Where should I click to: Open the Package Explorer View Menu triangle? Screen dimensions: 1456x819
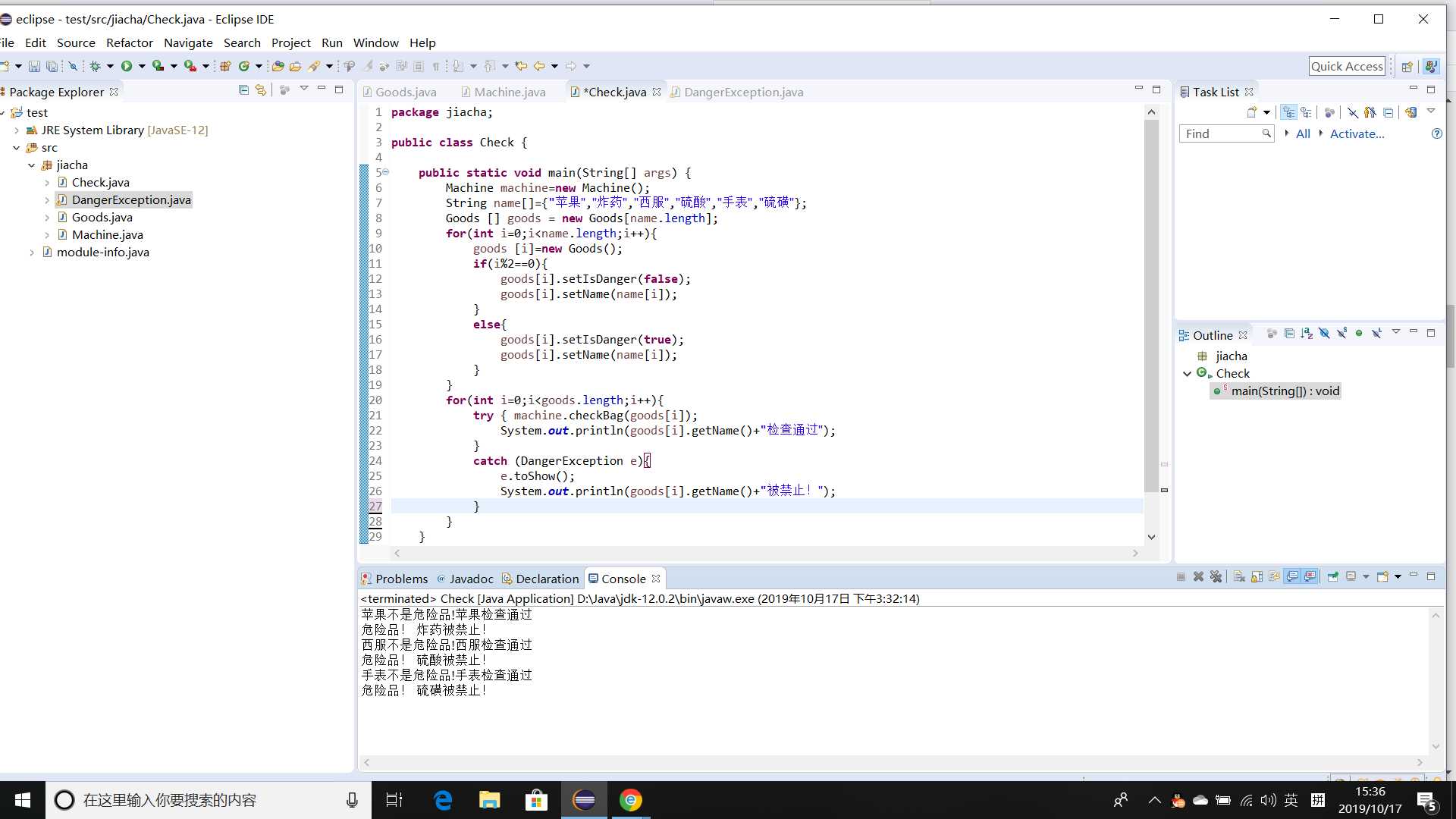304,89
